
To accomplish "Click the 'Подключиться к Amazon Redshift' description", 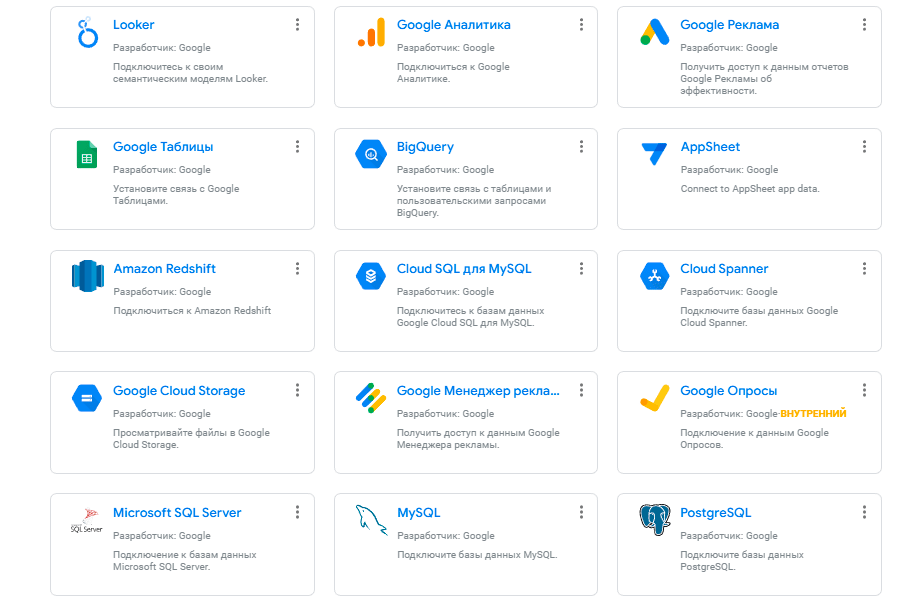I will (x=192, y=311).
